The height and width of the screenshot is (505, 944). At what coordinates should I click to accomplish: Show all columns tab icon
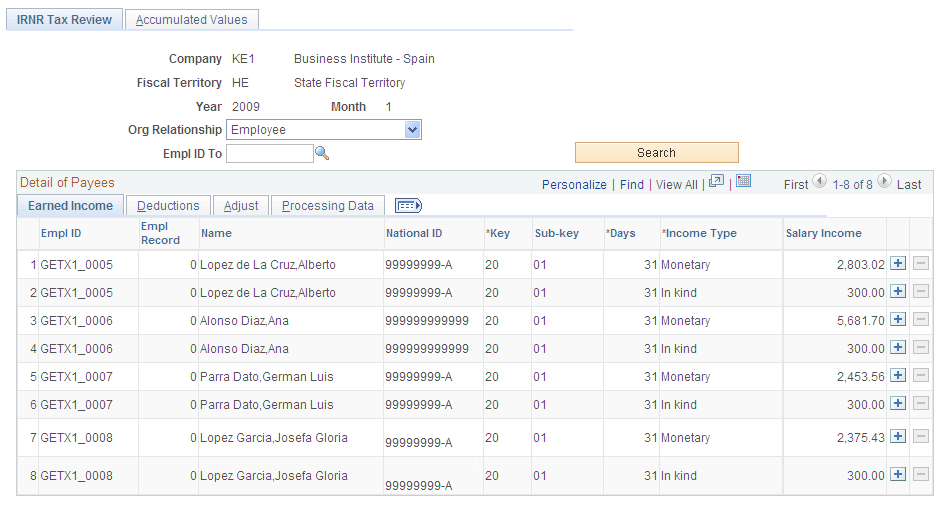click(408, 206)
